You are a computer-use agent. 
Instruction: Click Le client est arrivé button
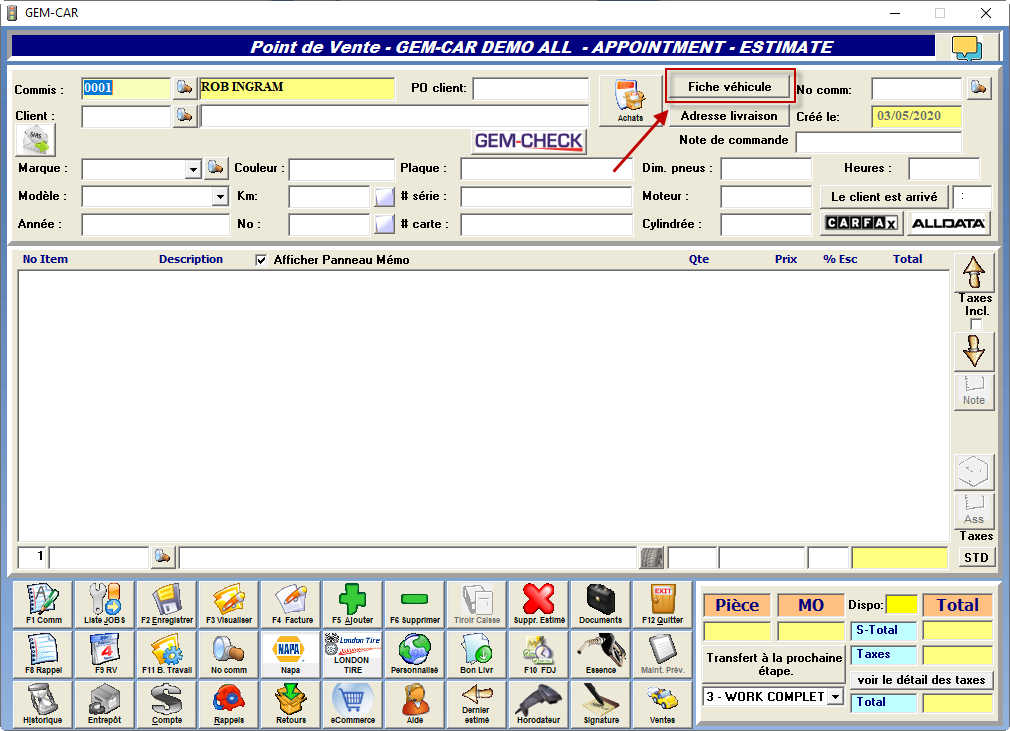click(x=884, y=197)
